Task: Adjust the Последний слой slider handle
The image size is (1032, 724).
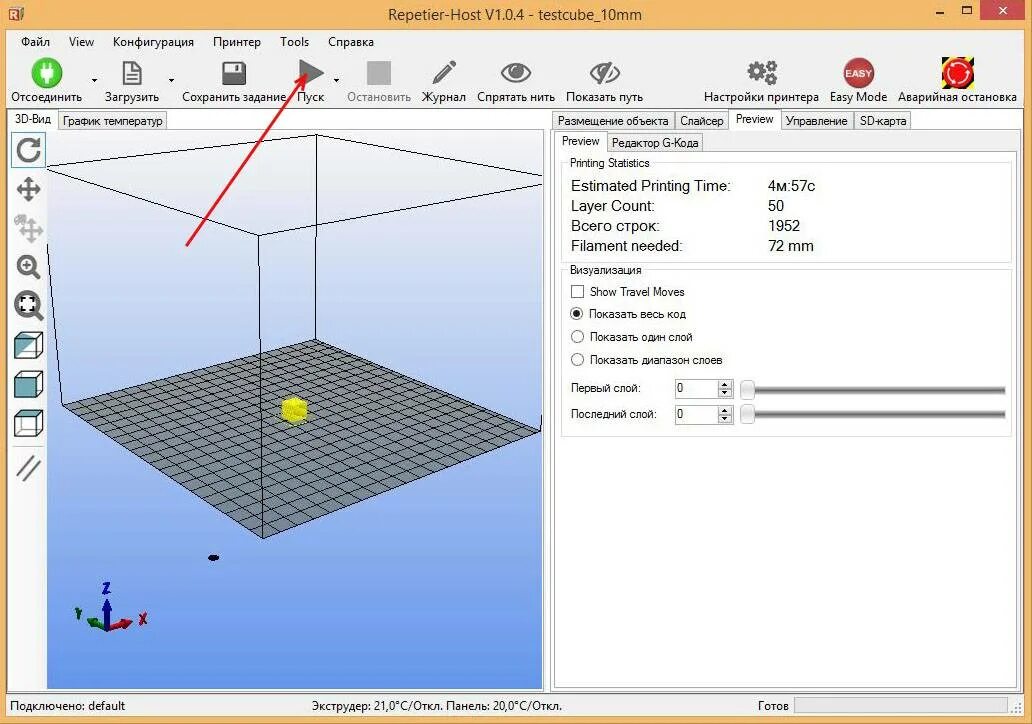Action: click(x=747, y=414)
